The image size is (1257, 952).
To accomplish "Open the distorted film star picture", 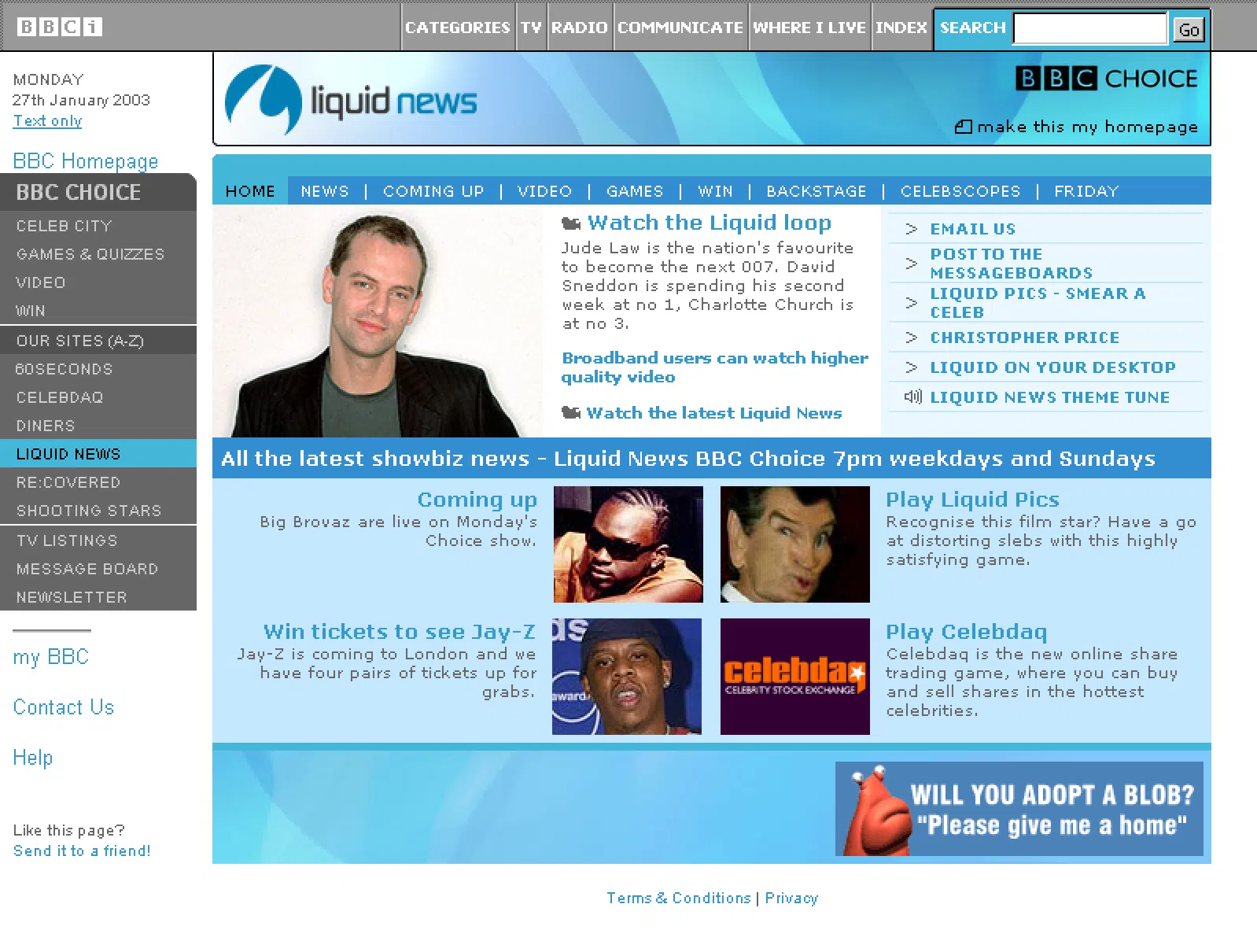I will tap(794, 544).
